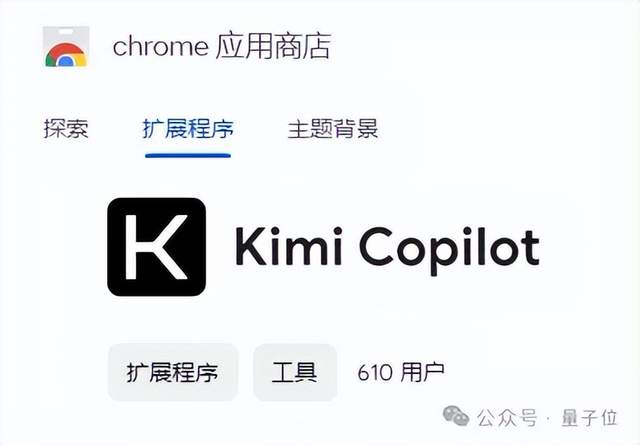This screenshot has width=640, height=445.
Task: Click the dot separator between 公众号 and 量子位
Action: 548,418
